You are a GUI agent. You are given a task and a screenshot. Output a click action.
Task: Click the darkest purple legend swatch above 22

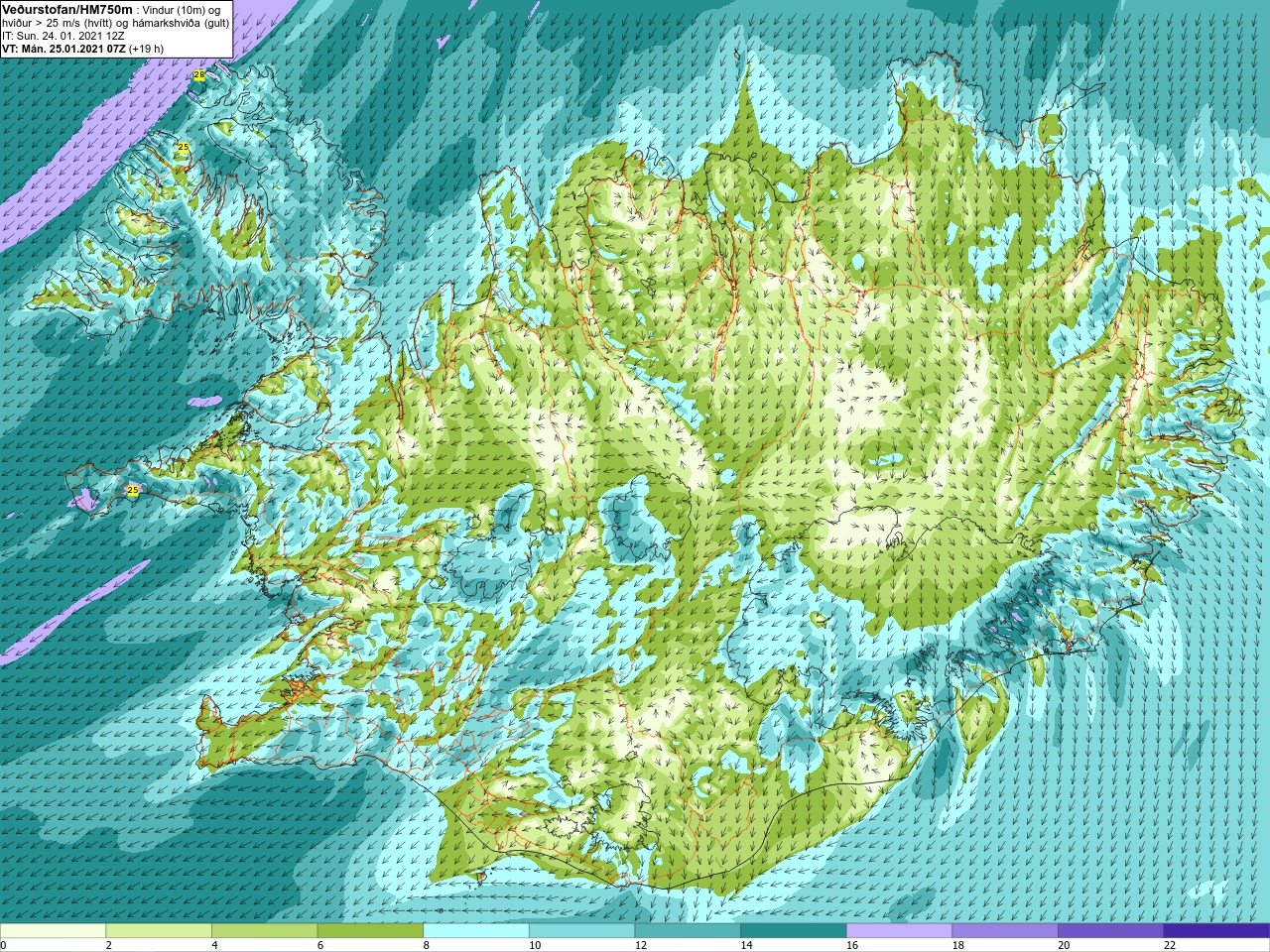click(x=1217, y=931)
